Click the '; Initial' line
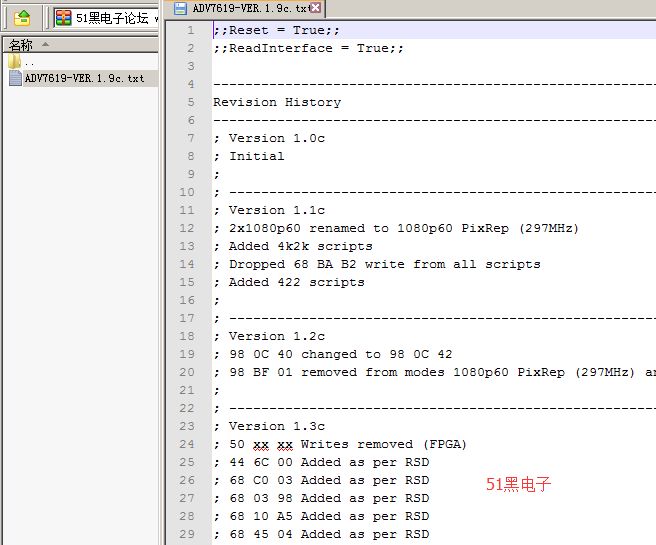The image size is (656, 545). [249, 156]
